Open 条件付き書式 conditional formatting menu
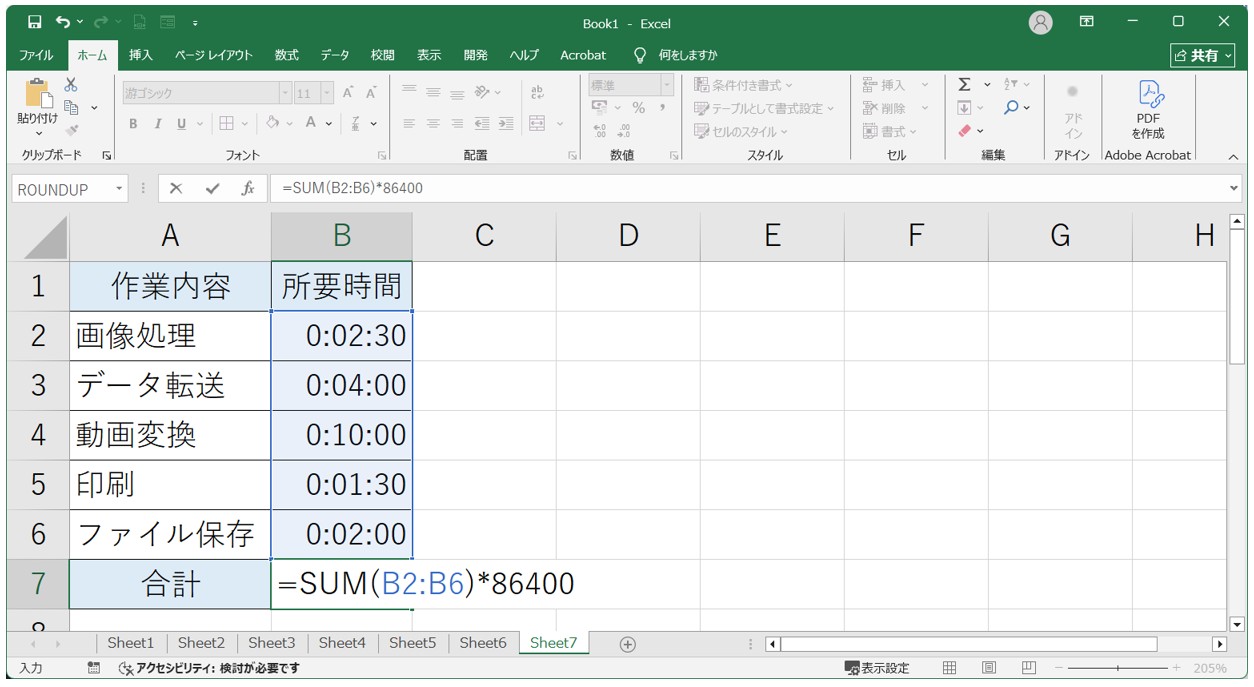The image size is (1254, 687). (x=744, y=85)
